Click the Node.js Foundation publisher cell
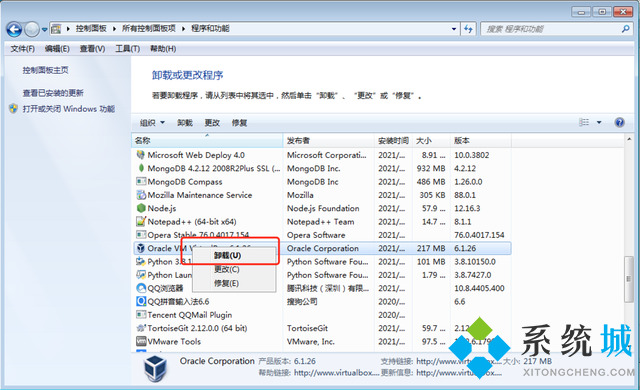The height and width of the screenshot is (390, 640). coord(323,208)
